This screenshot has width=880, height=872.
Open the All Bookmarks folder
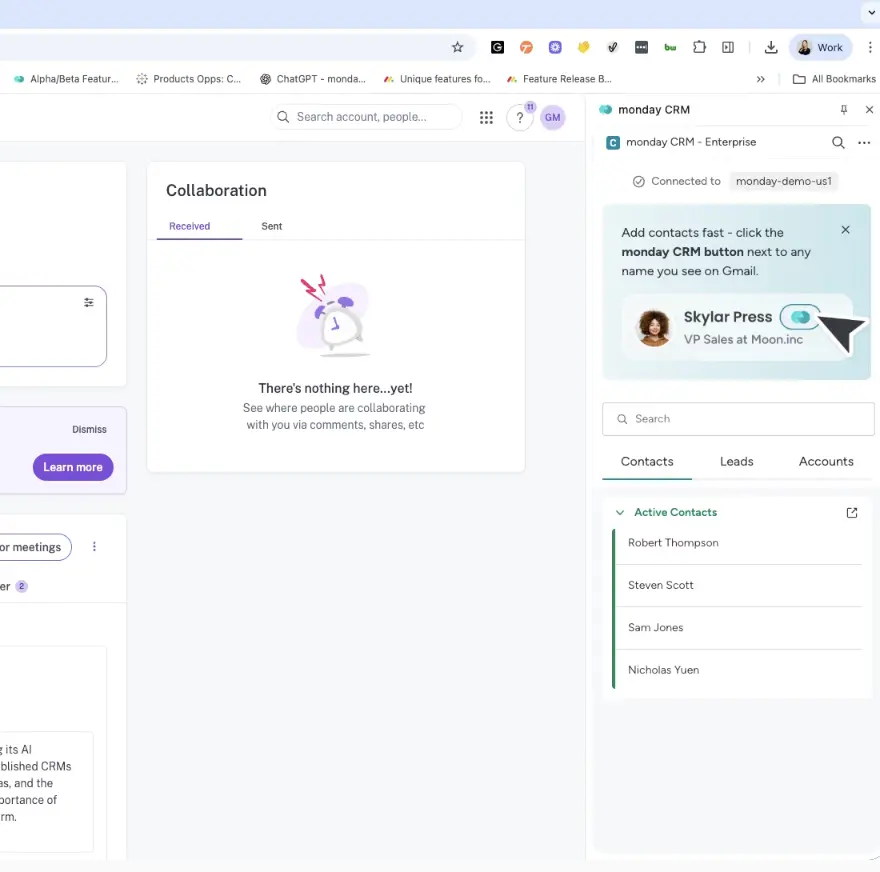coord(834,79)
